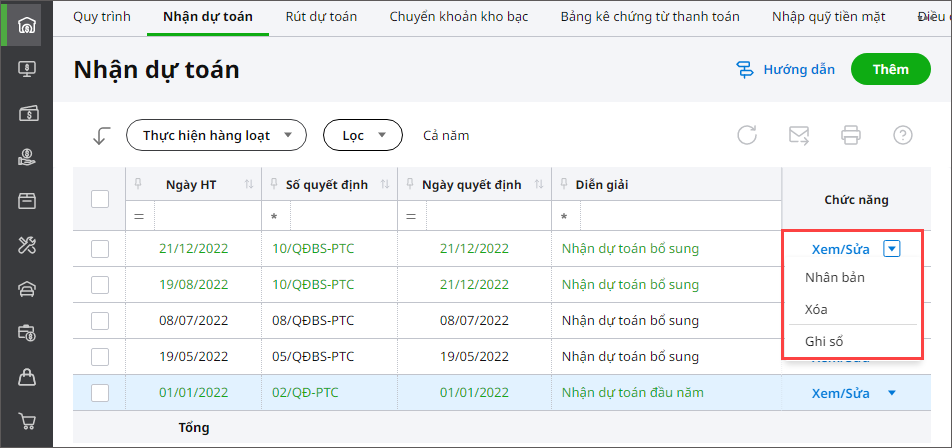This screenshot has height=448, width=952.
Task: Open the home icon in the sidebar
Action: coord(28,25)
